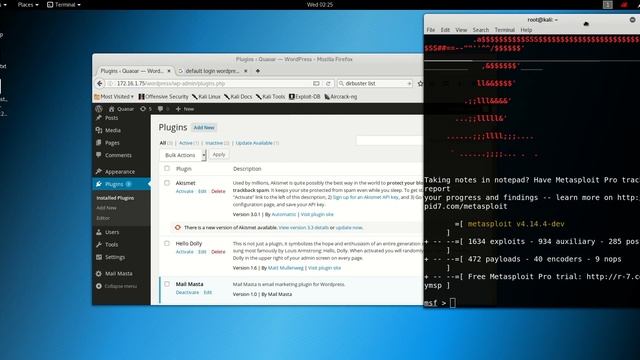This screenshot has height=360, width=640.
Task: Filter plugins by Active
Action: (x=186, y=143)
